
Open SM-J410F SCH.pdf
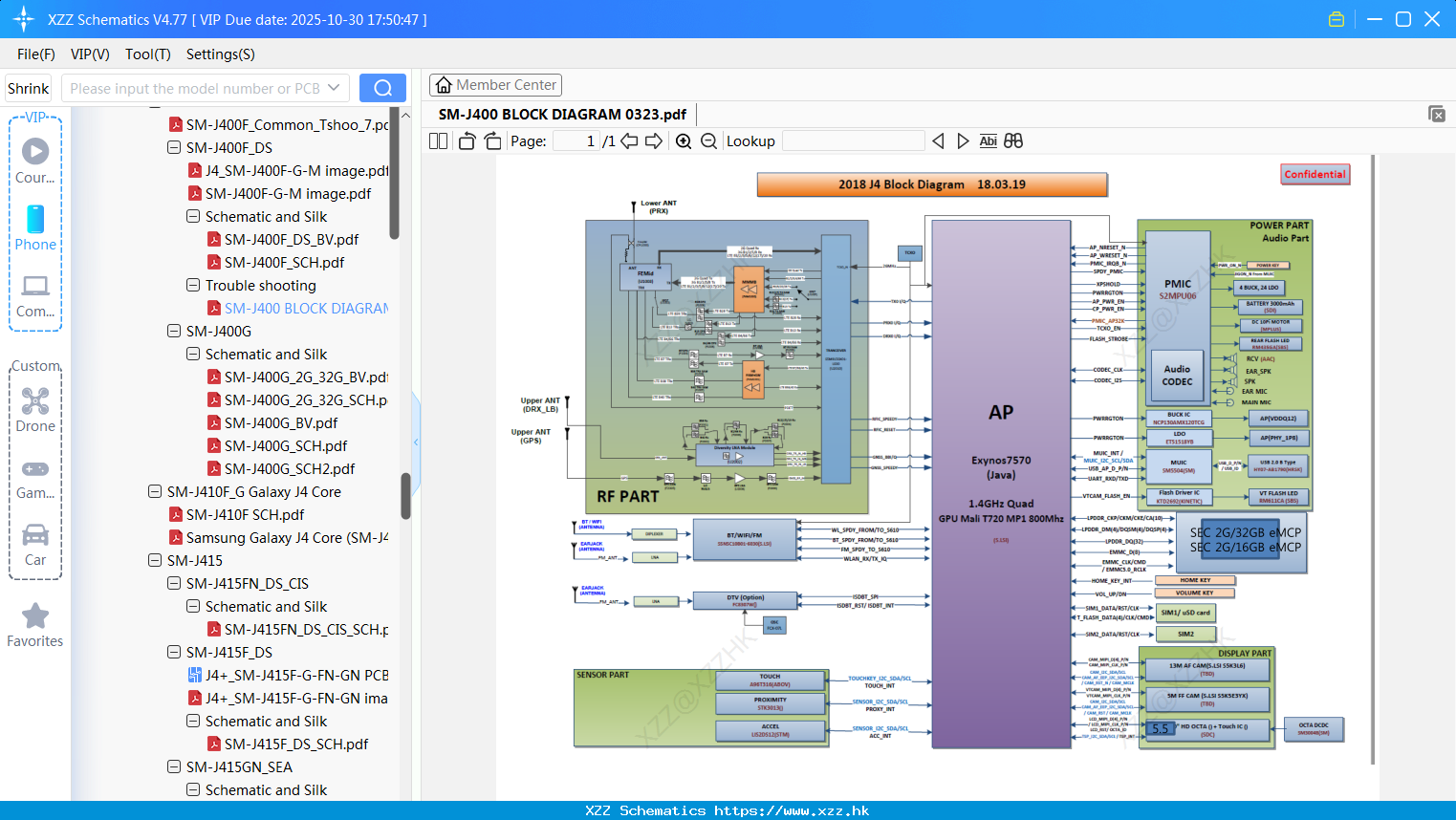coord(237,514)
